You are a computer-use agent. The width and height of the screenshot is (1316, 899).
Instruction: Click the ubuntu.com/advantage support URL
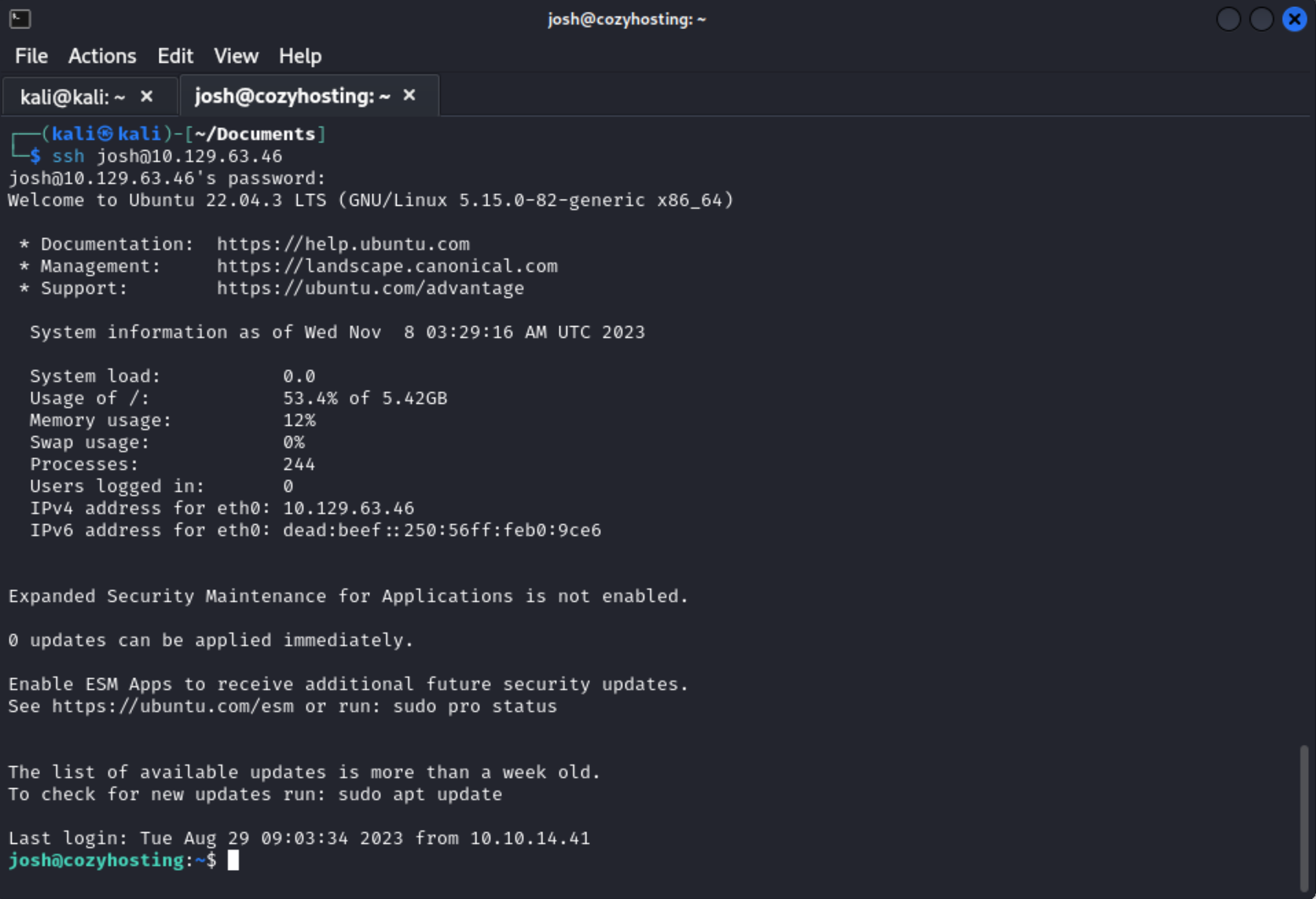click(x=370, y=288)
